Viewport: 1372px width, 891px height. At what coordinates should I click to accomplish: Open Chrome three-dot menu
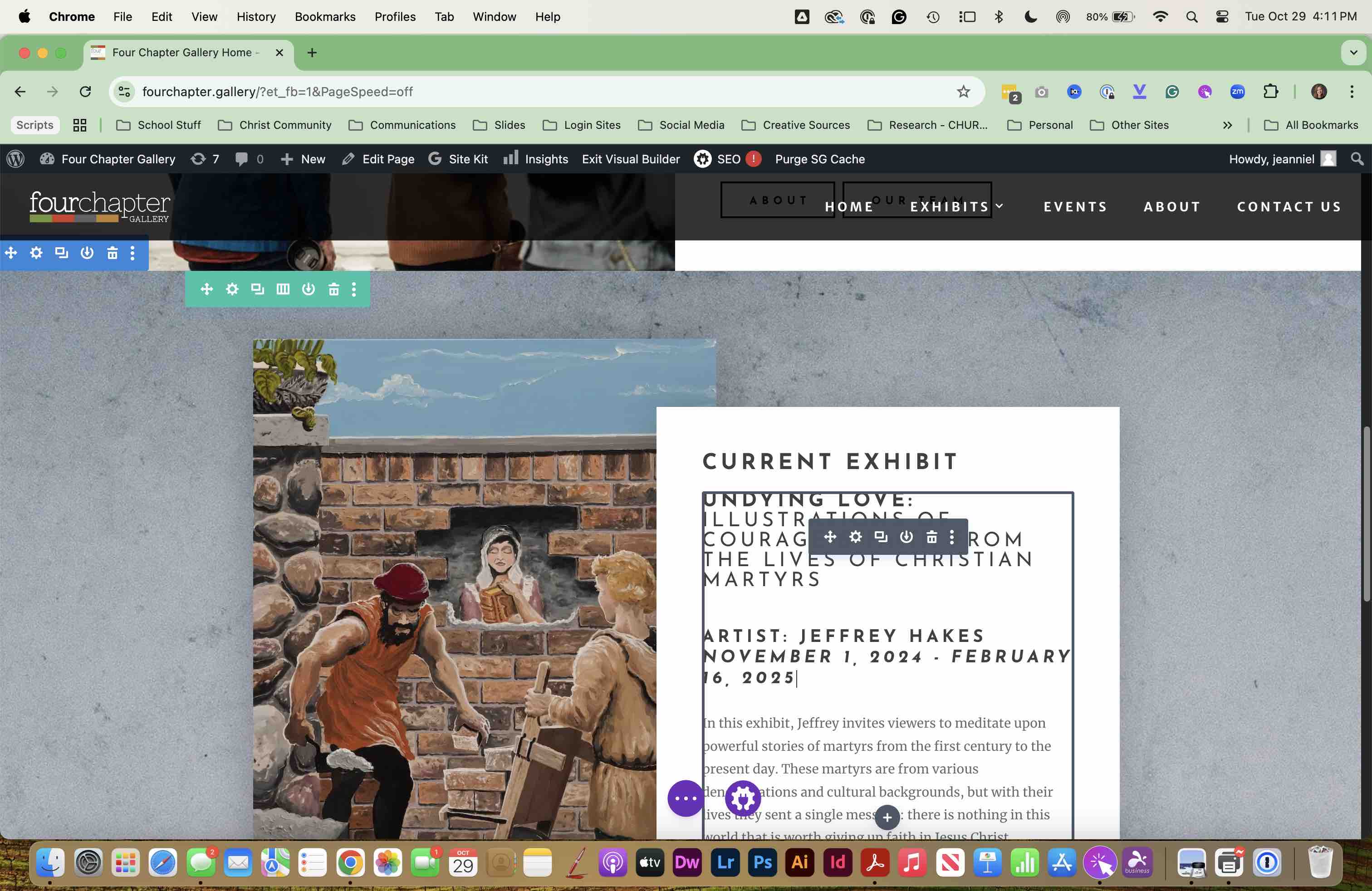(1351, 92)
